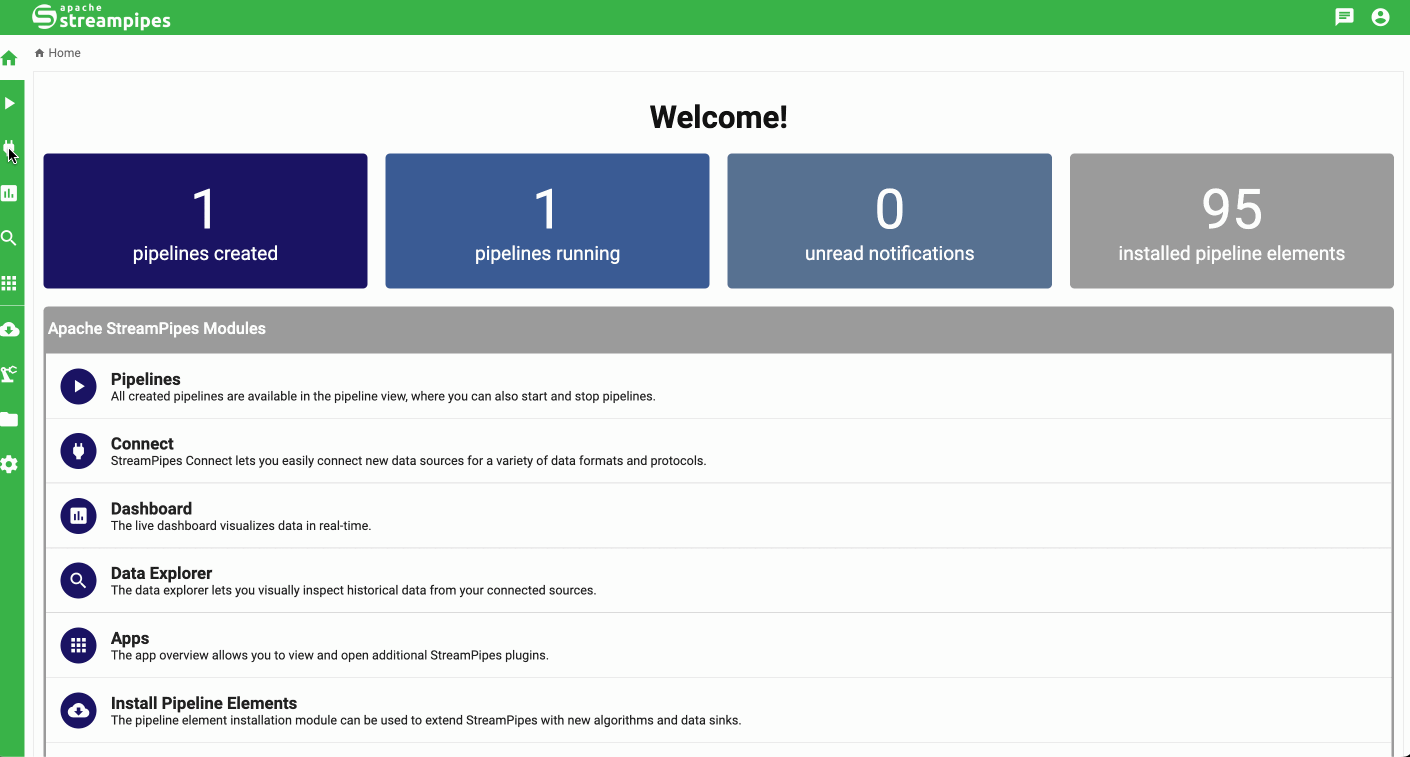The height and width of the screenshot is (757, 1410).
Task: Open Settings via sidebar gear icon
Action: (x=10, y=464)
